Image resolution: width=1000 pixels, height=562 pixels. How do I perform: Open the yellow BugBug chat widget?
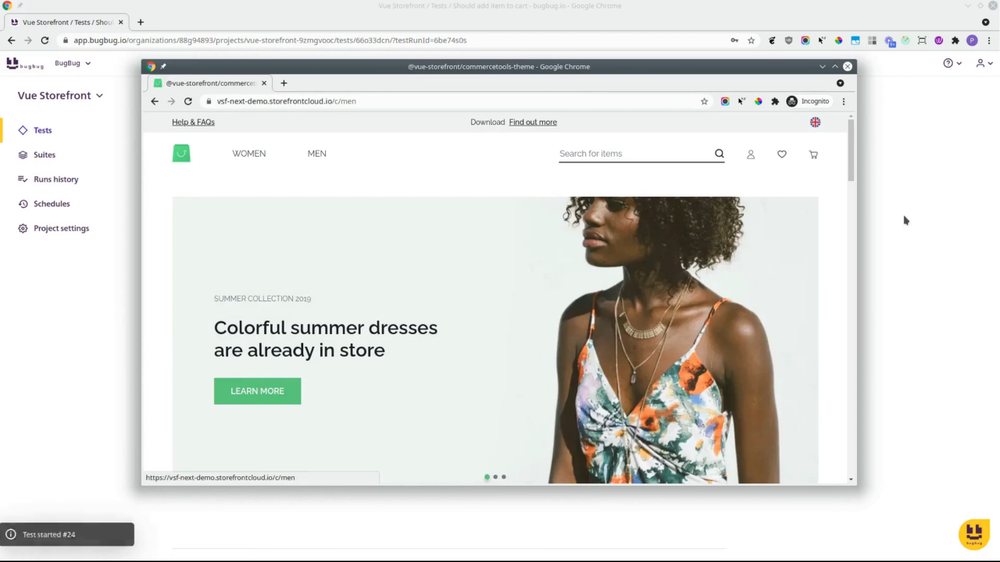(974, 534)
